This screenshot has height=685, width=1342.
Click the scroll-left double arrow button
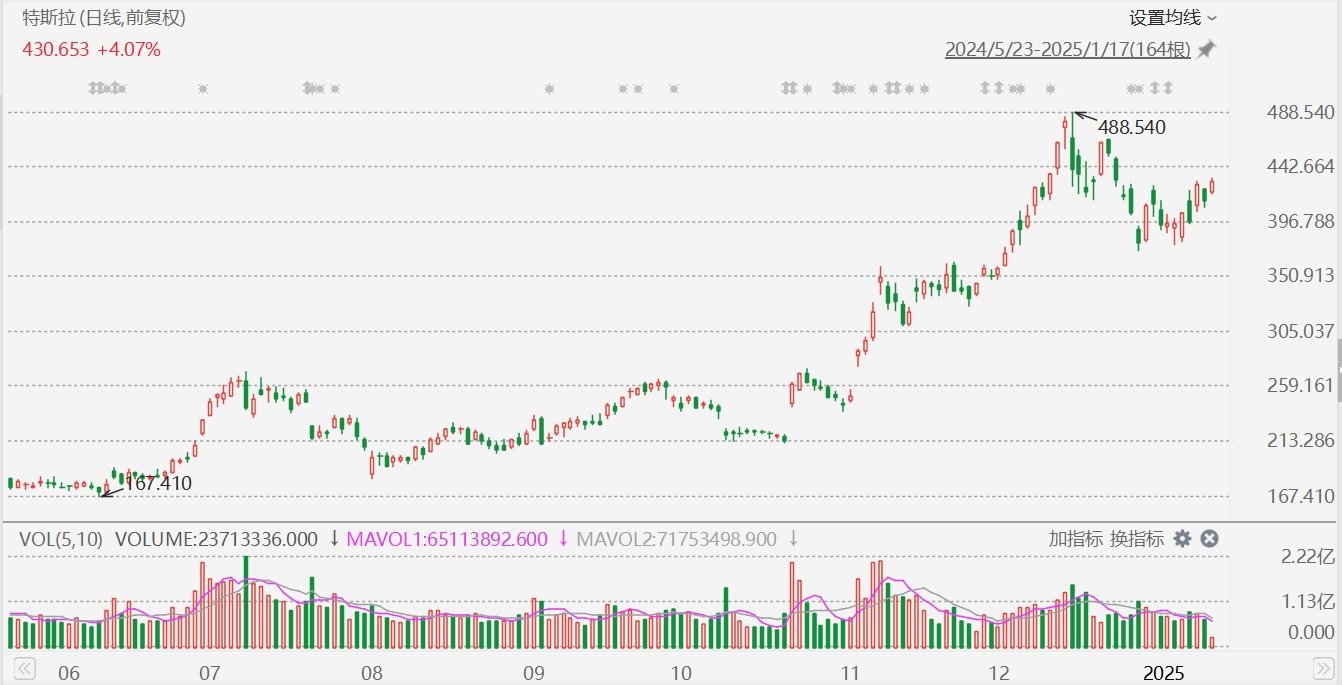coord(24,668)
